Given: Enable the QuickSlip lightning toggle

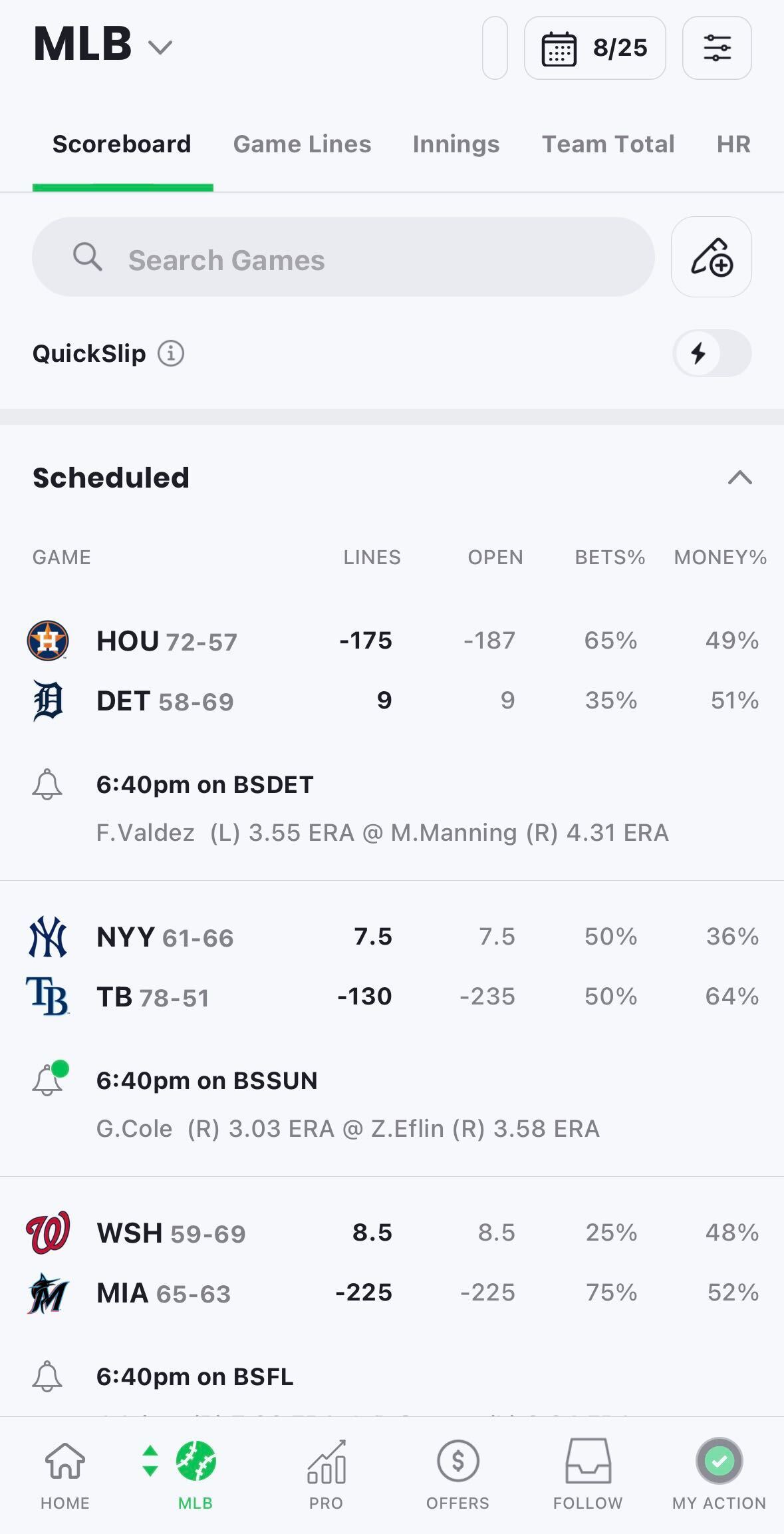Looking at the screenshot, I should coord(712,353).
